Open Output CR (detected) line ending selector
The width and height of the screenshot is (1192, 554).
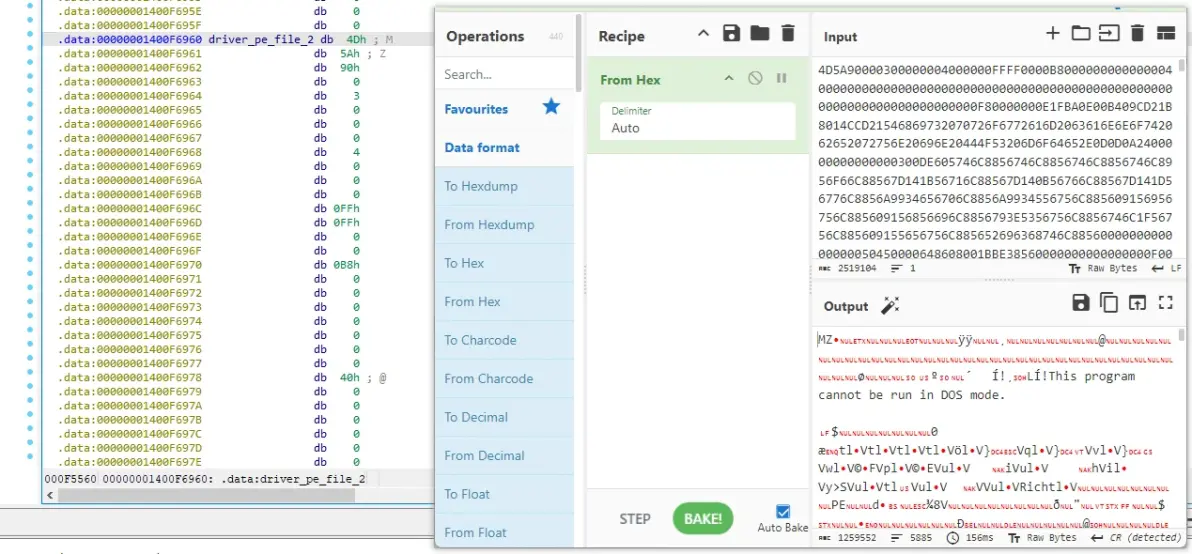click(x=1137, y=537)
